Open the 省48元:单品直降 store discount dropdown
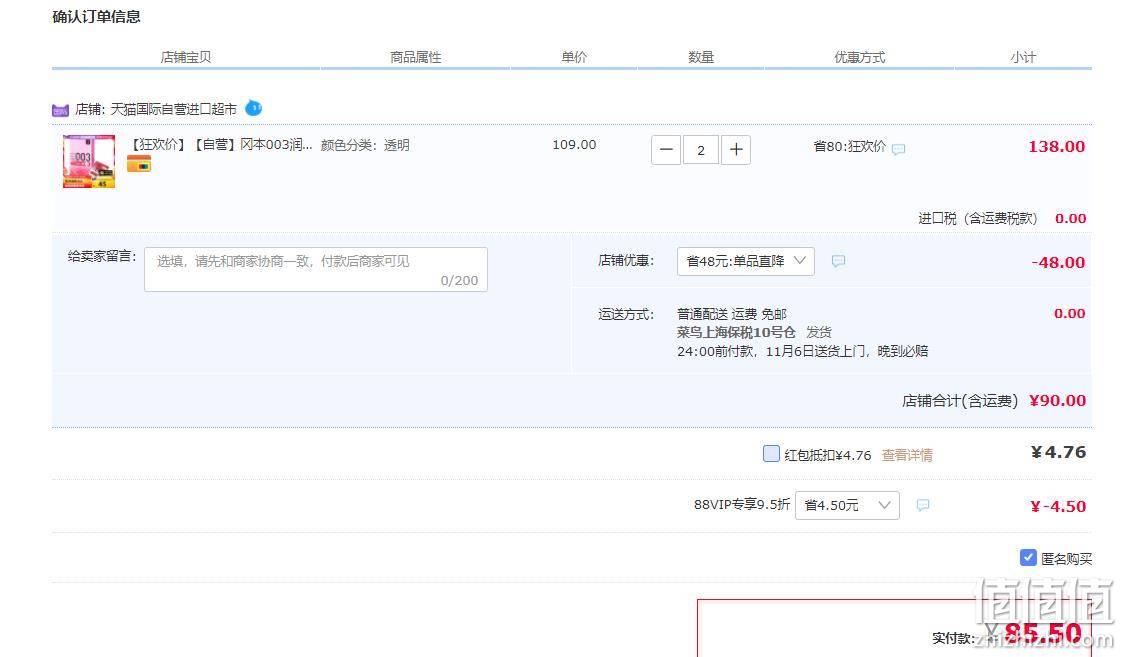Image resolution: width=1123 pixels, height=657 pixels. [x=746, y=262]
